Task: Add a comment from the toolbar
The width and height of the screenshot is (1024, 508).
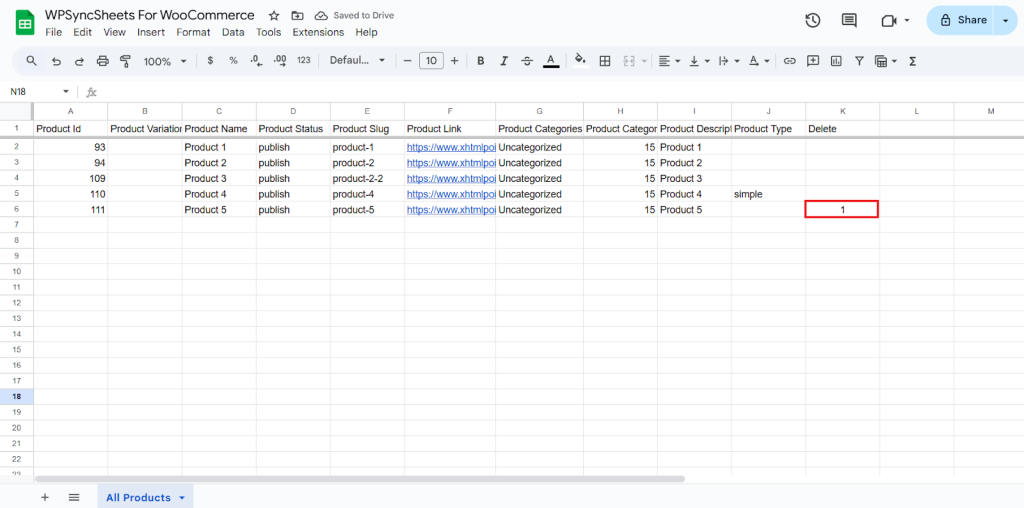Action: click(x=813, y=61)
